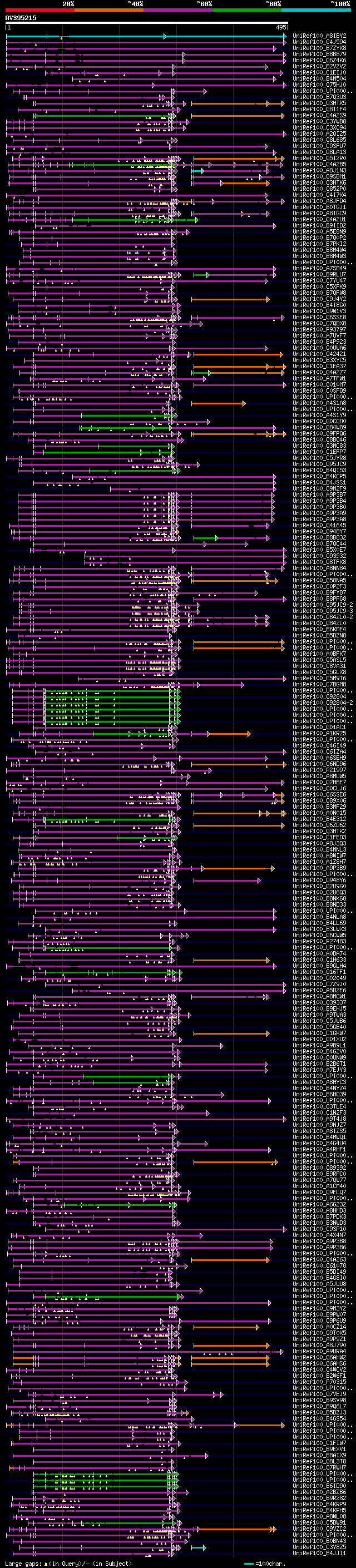
Task: Open hit UniRef100_Q852P0
Action: 319,189
